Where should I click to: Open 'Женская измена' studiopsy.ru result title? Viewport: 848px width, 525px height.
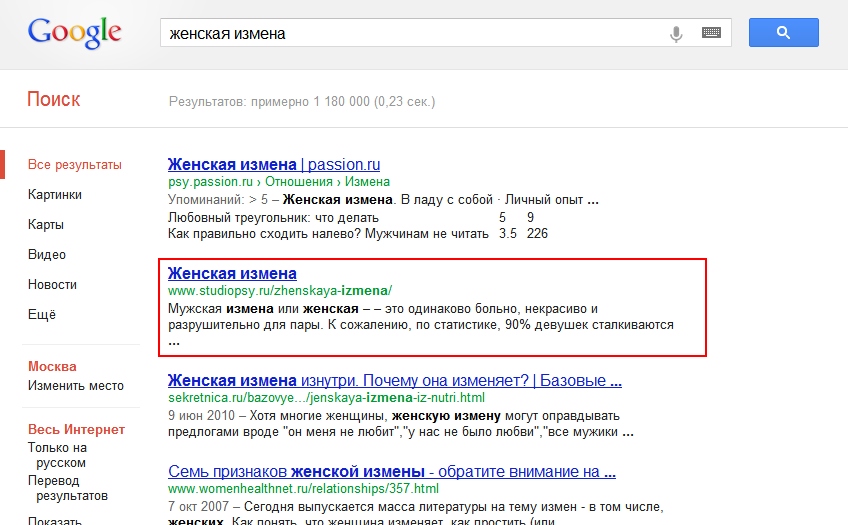click(x=232, y=274)
